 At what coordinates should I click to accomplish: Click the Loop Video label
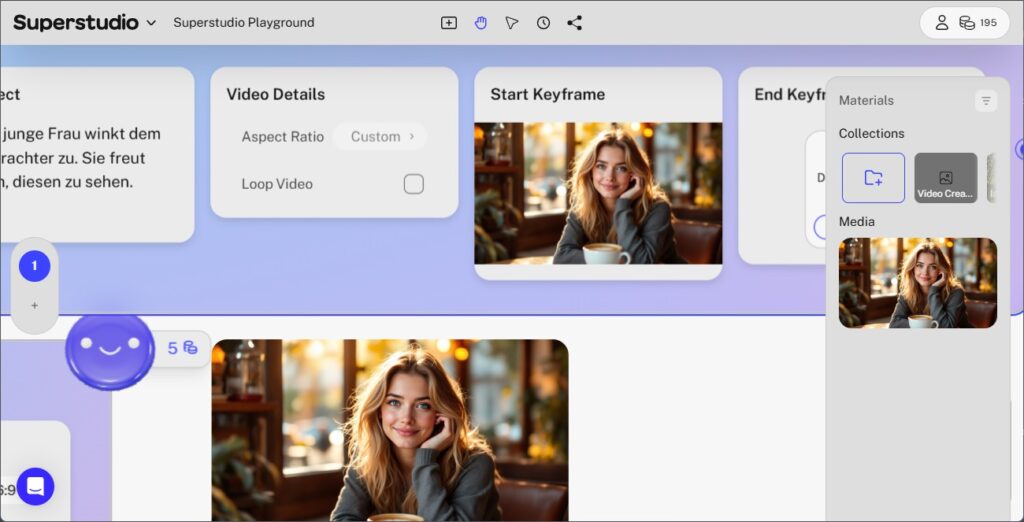(x=277, y=184)
